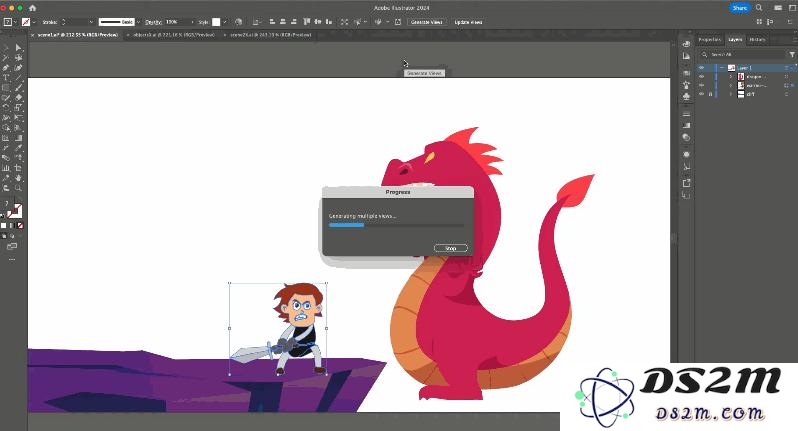The height and width of the screenshot is (431, 798).
Task: Switch to the Layers tab
Action: (735, 39)
